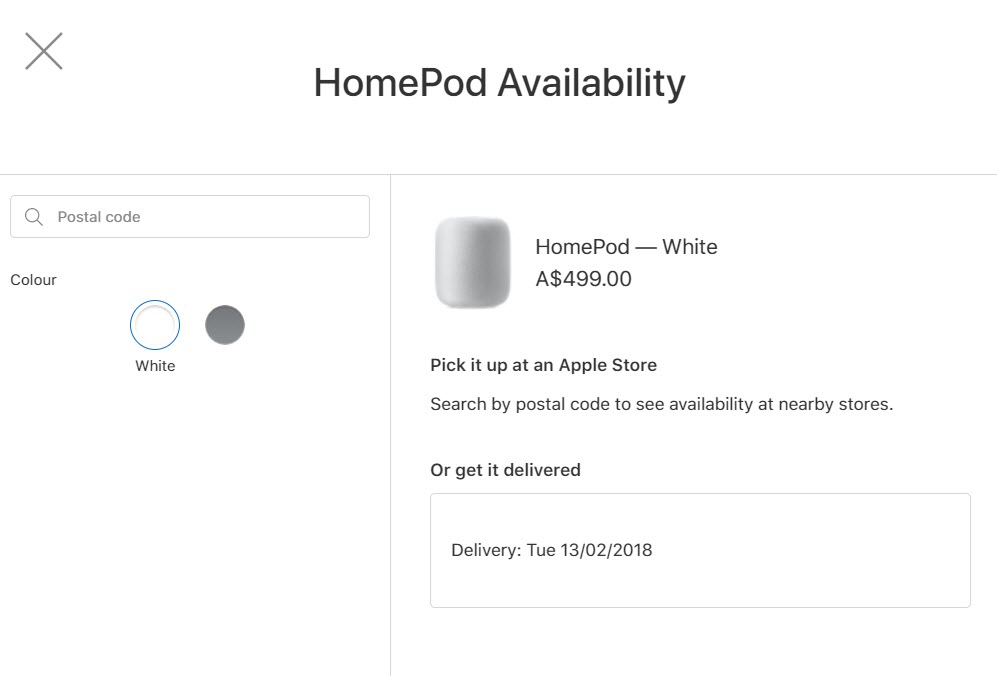
Task: Click the Pick it up at an Apple Store heading
Action: click(543, 365)
